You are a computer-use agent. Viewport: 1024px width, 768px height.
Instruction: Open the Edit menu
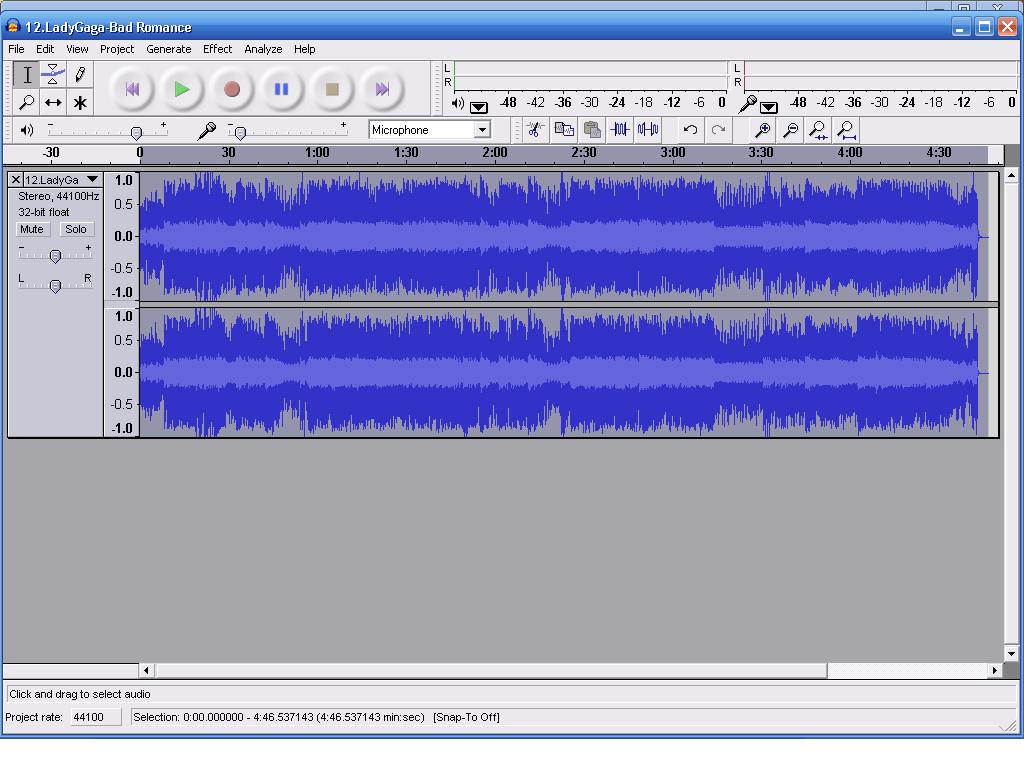[x=45, y=49]
